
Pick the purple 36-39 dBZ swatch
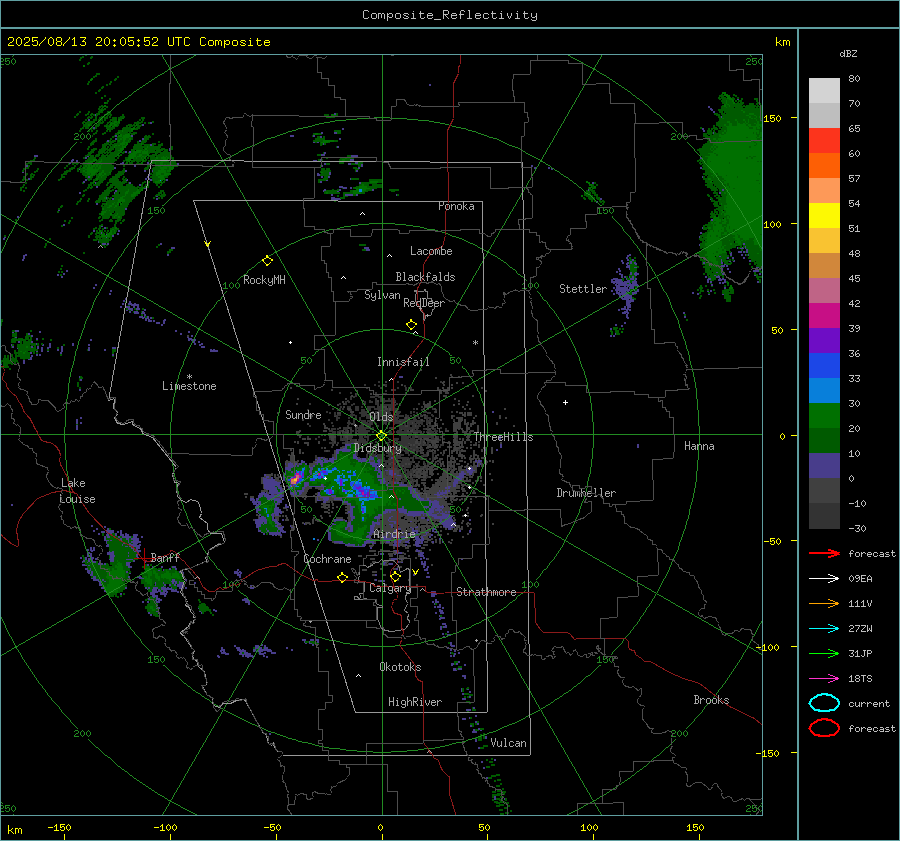(824, 341)
